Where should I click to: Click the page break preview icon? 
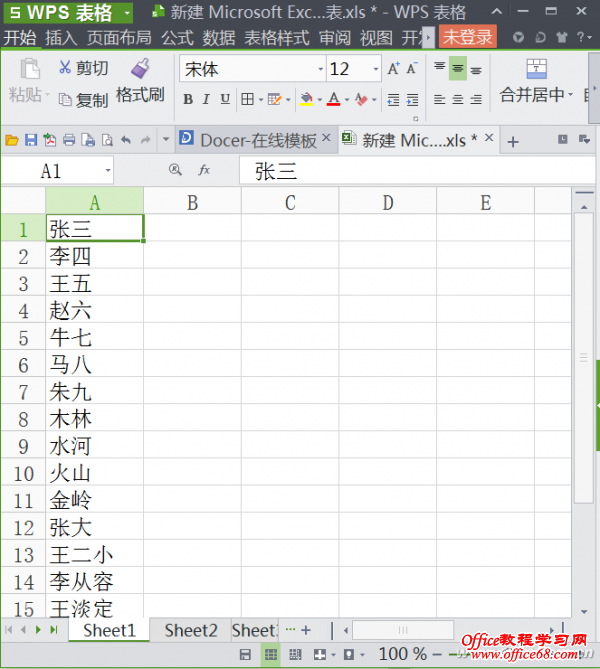(x=295, y=654)
